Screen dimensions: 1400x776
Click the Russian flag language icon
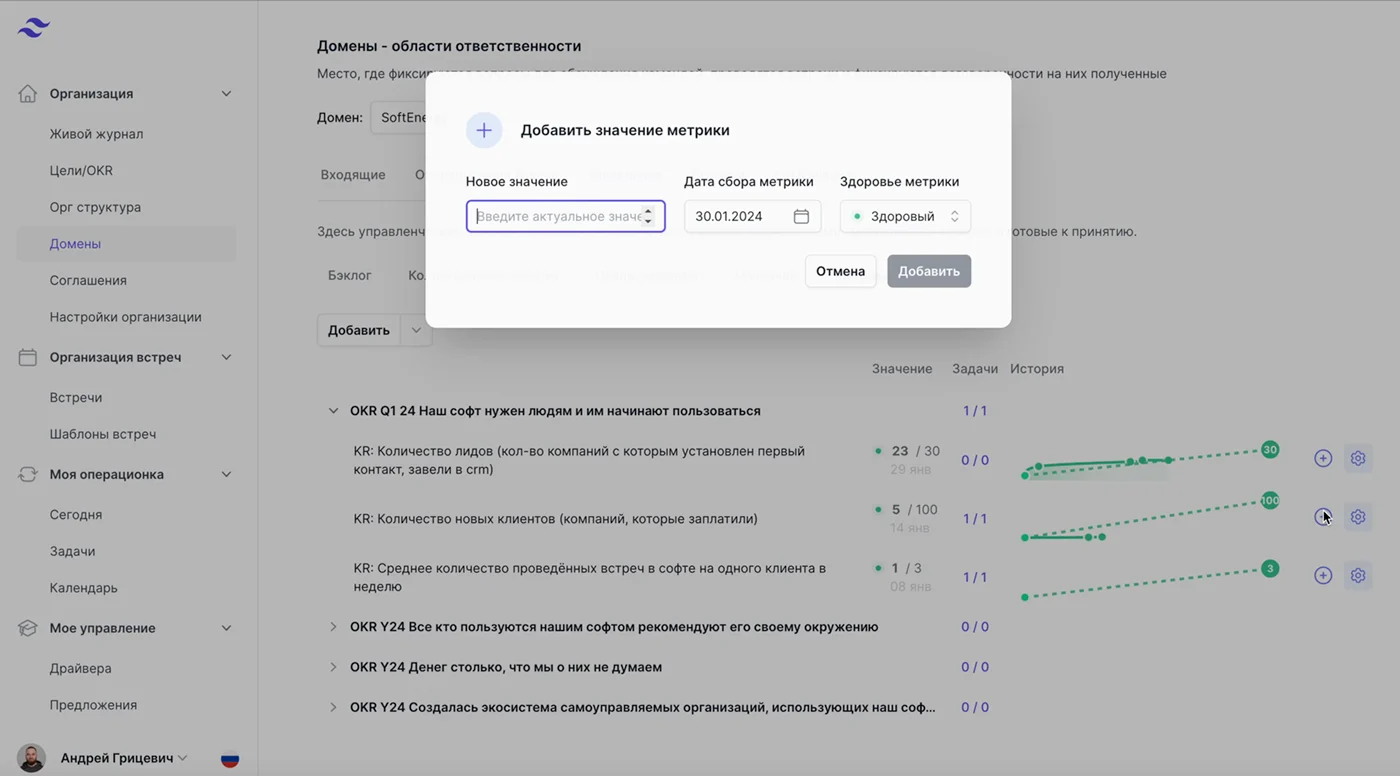click(x=230, y=759)
